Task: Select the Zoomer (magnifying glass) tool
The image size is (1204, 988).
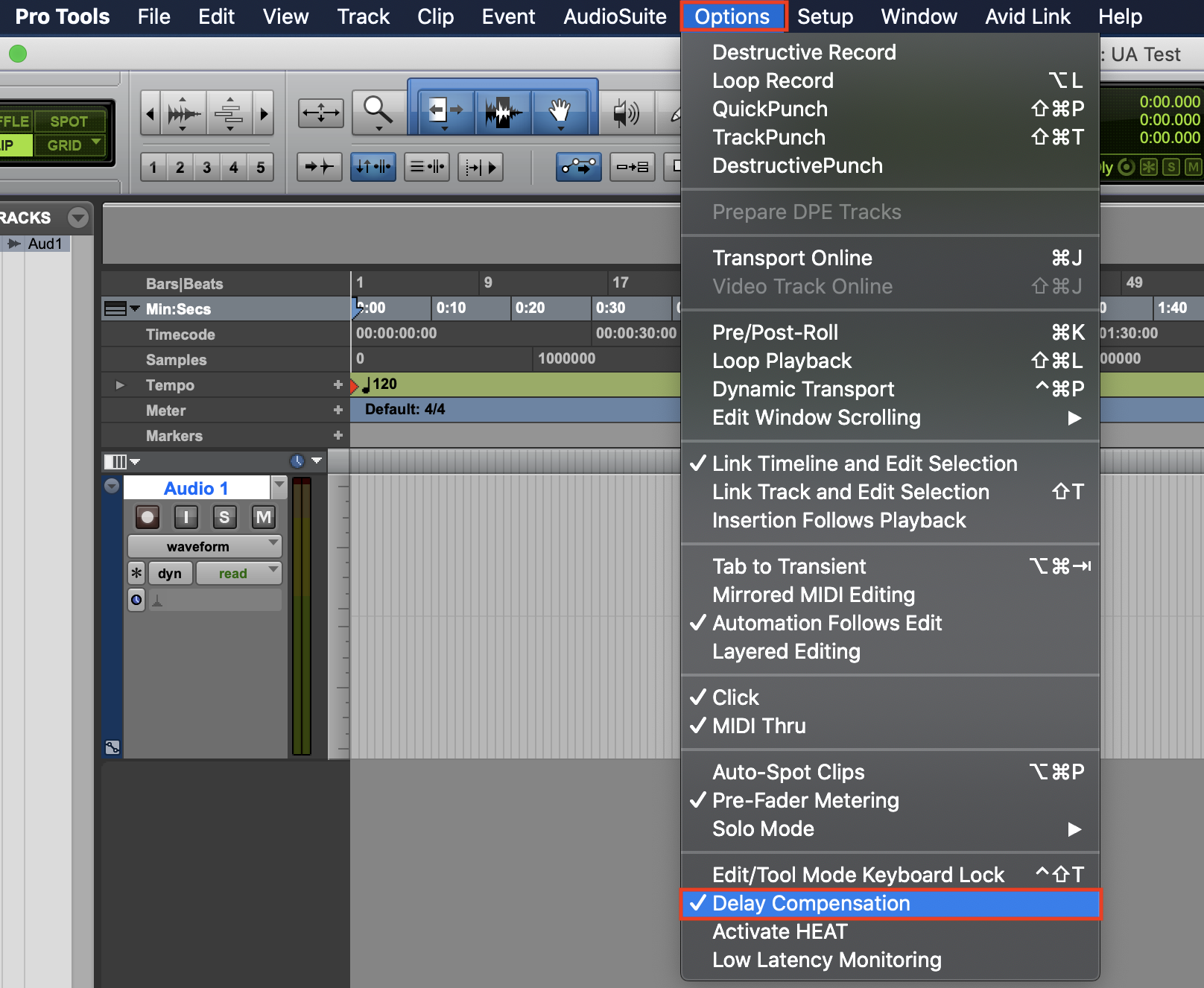Action: (378, 113)
